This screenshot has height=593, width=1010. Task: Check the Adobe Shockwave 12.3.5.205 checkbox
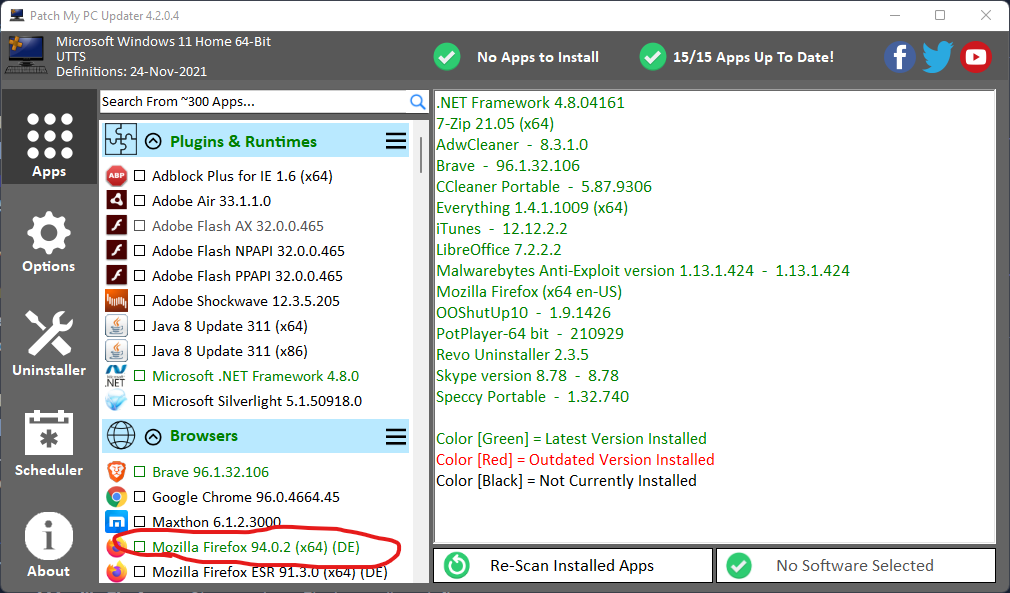[140, 301]
